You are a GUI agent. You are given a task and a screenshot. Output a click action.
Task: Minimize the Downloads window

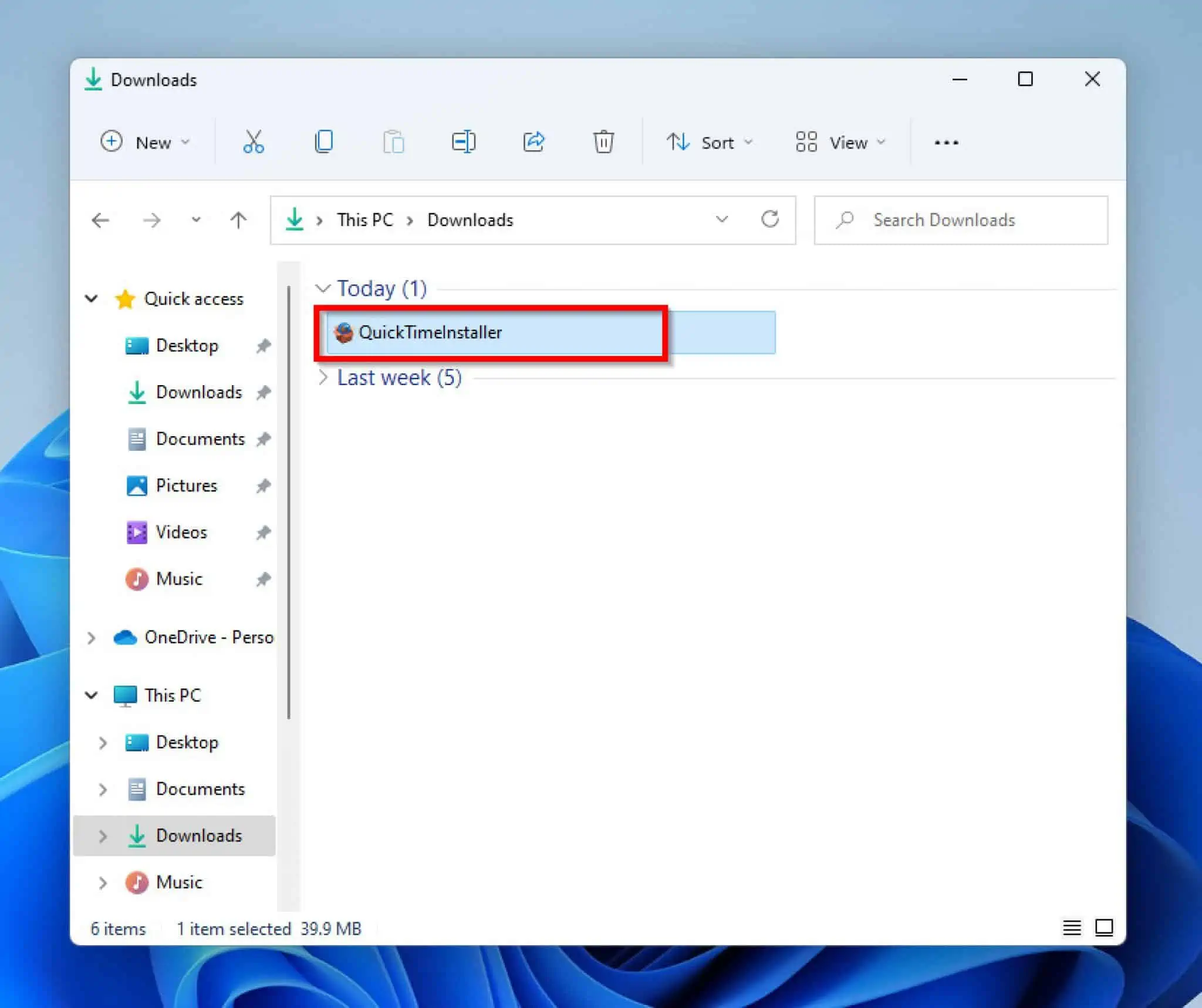(960, 79)
